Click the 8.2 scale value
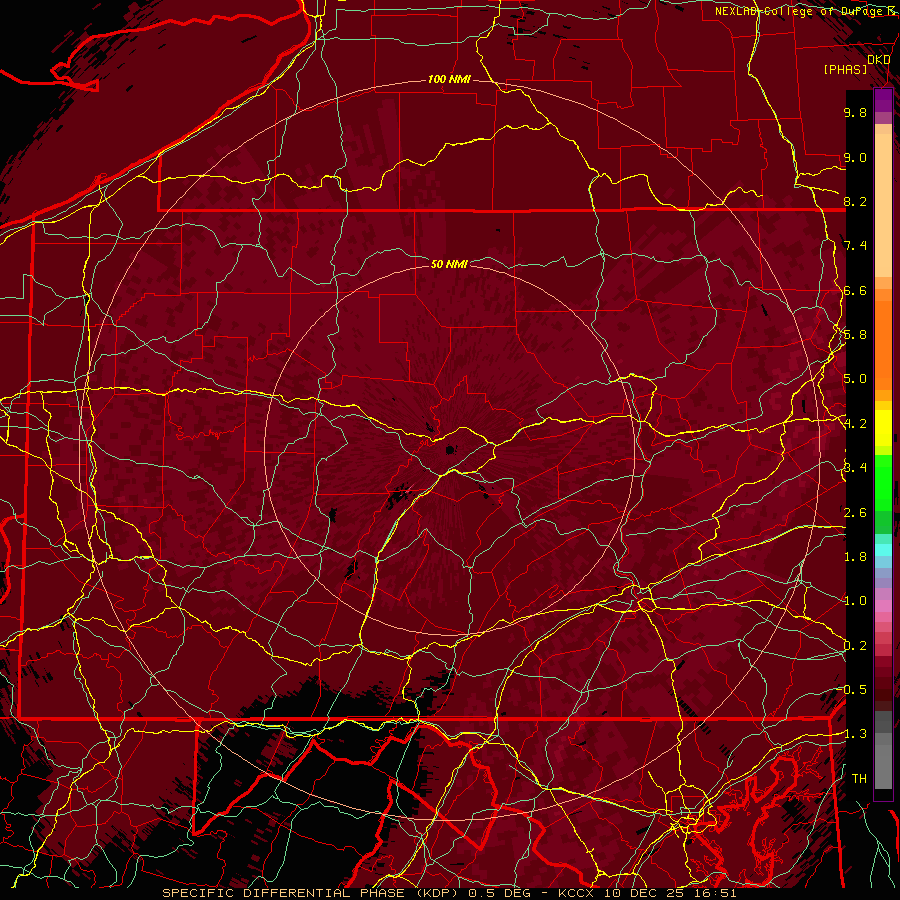This screenshot has height=900, width=900. pos(855,201)
